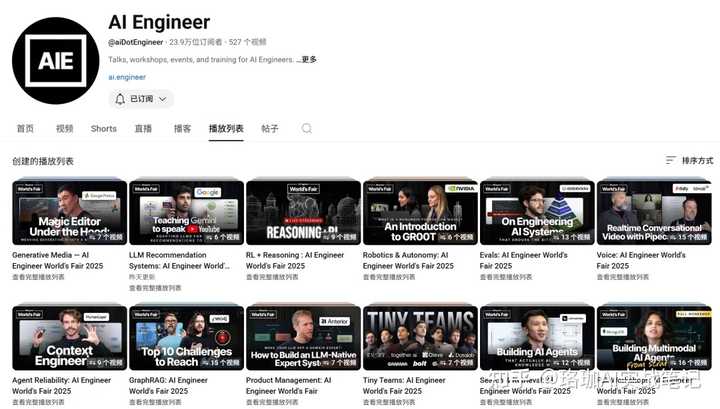
Task: Open An Introduction to GROOT thumbnail
Action: pyautogui.click(x=420, y=213)
